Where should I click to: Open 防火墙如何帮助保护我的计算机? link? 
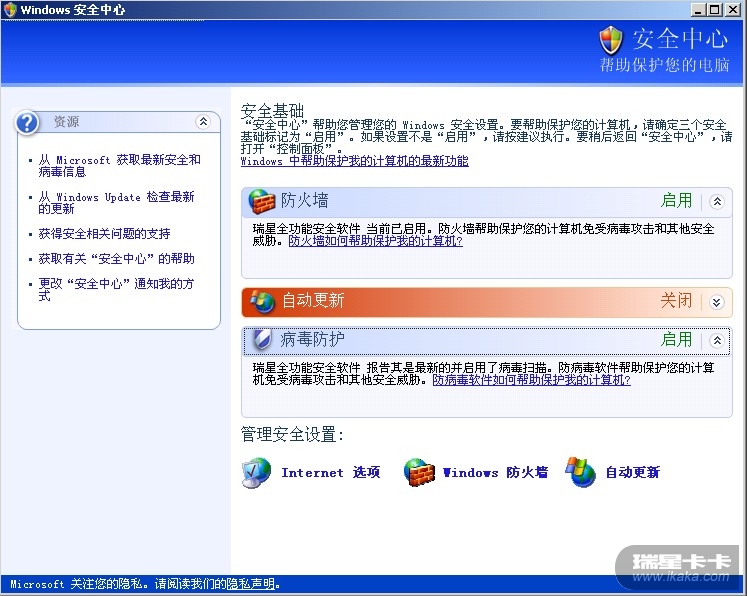tap(375, 241)
